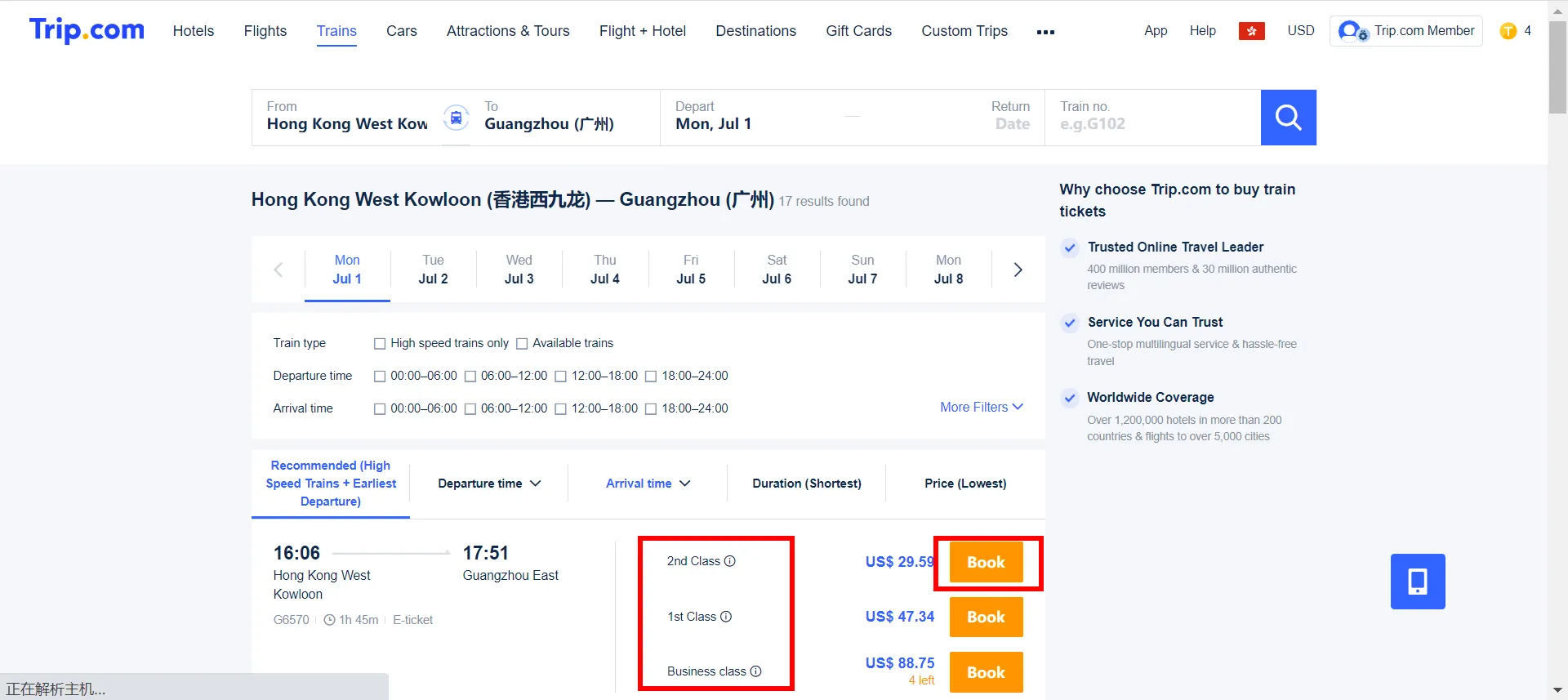Open the Cars tab
1568x700 pixels.
coord(402,31)
